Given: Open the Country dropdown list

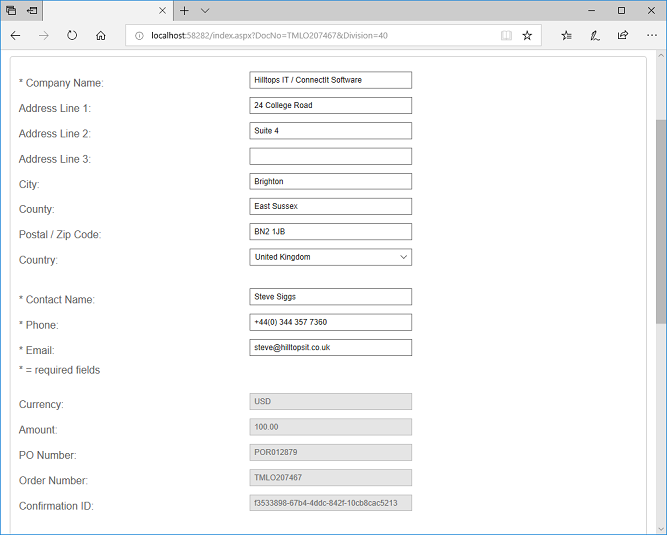Looking at the screenshot, I should click(330, 257).
